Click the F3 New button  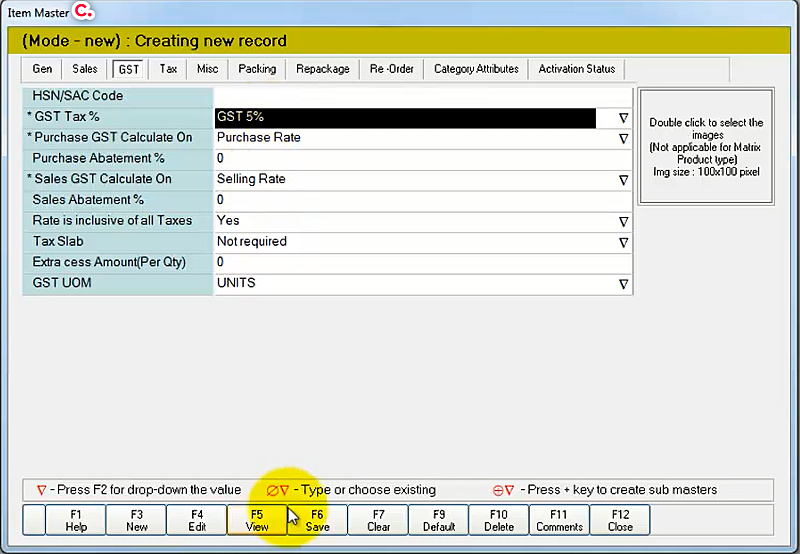click(x=136, y=520)
